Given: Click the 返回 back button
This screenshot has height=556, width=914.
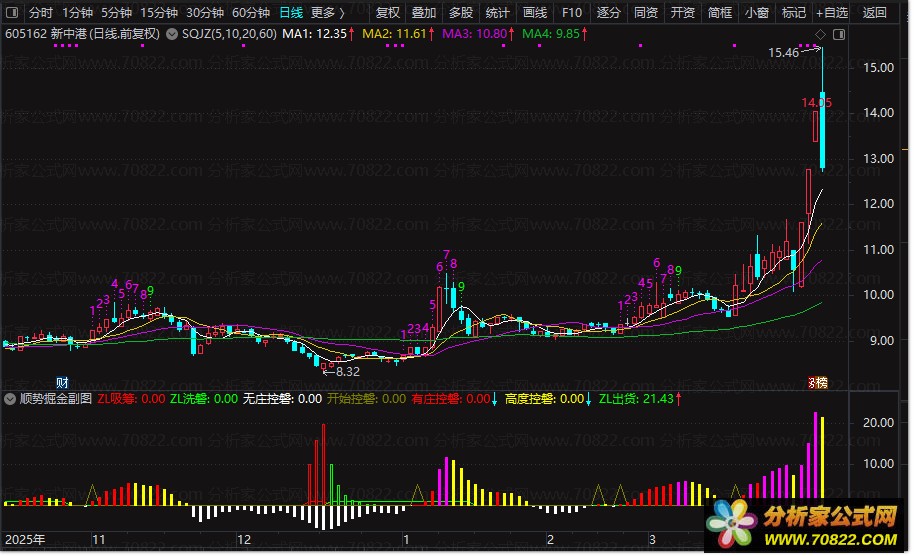Looking at the screenshot, I should tap(874, 12).
